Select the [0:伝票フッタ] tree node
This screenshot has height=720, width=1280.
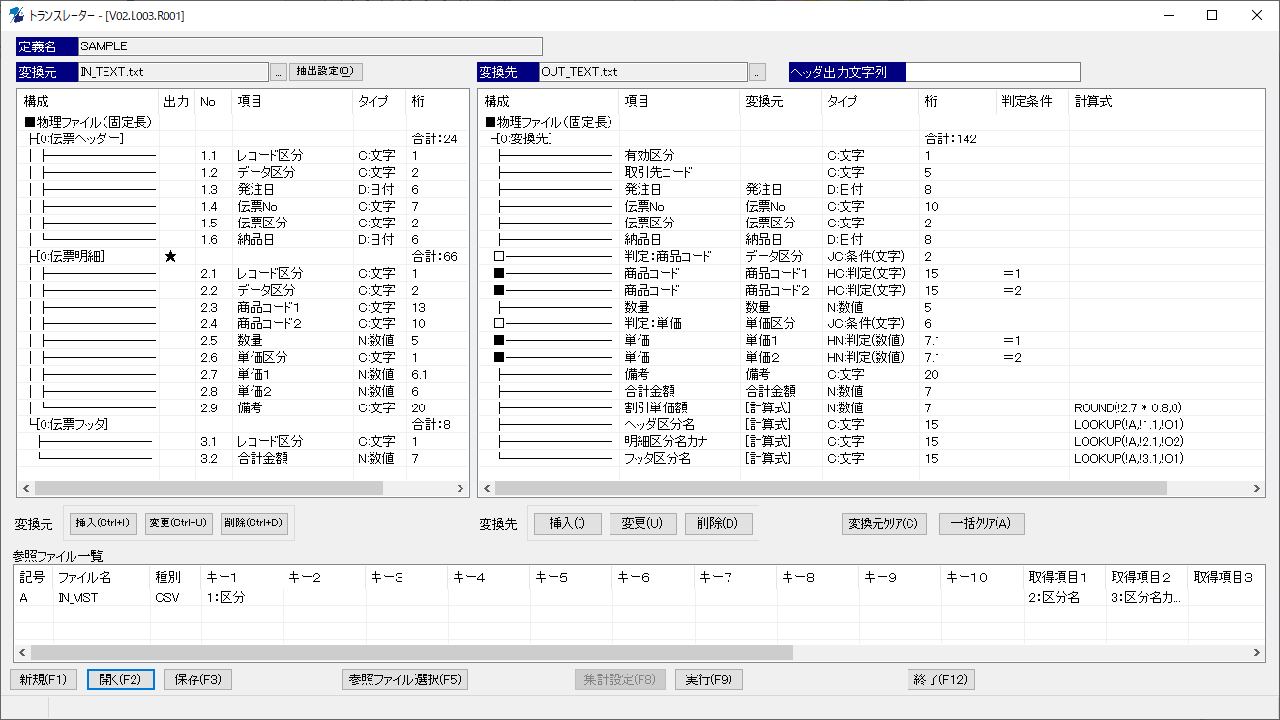tap(72, 424)
